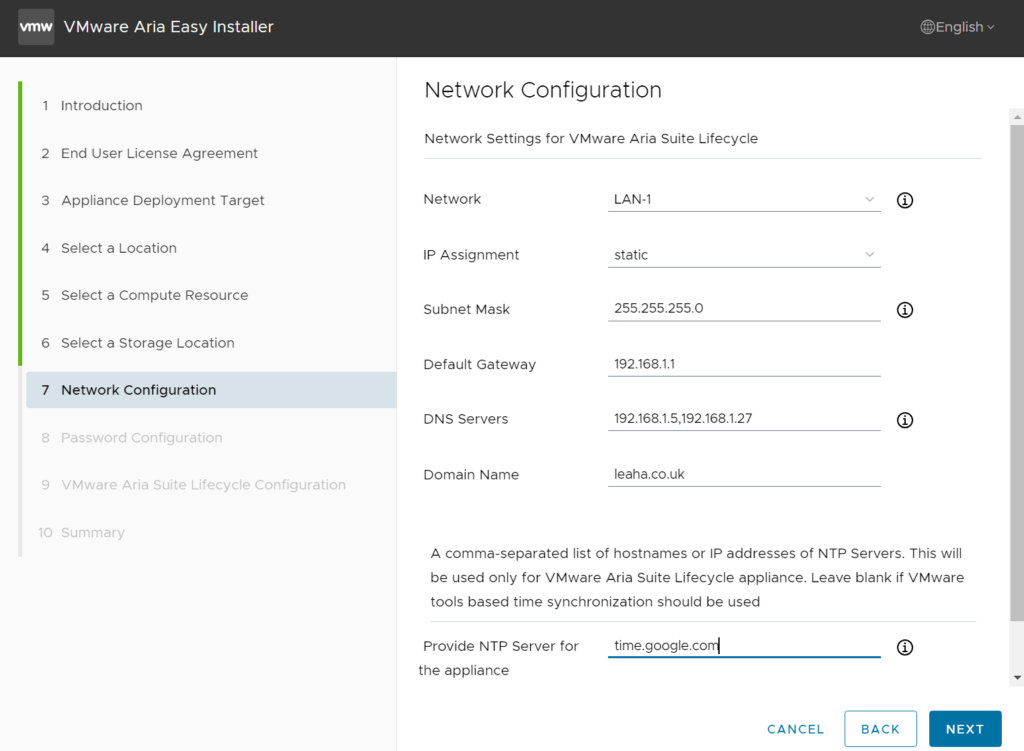Open the English language dropdown

coord(958,27)
